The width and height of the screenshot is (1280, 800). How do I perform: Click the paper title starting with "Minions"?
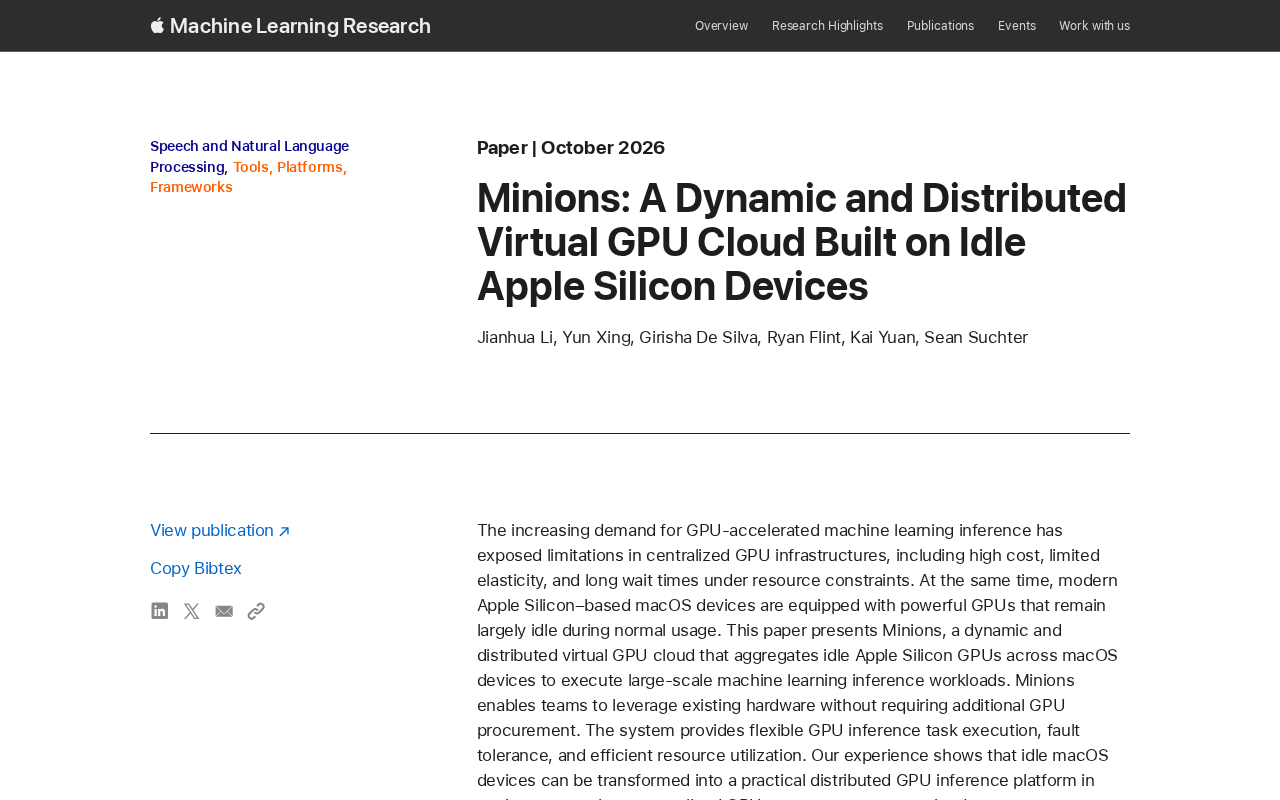click(x=802, y=242)
